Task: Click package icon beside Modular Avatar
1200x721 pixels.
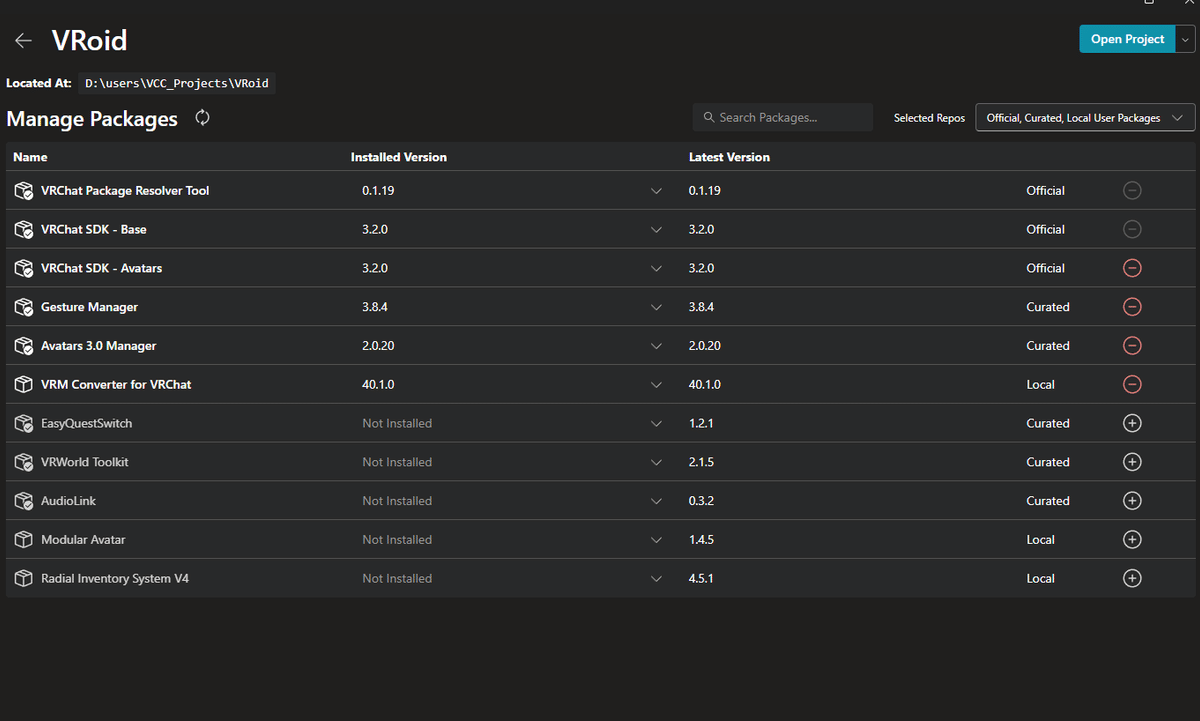Action: 24,540
